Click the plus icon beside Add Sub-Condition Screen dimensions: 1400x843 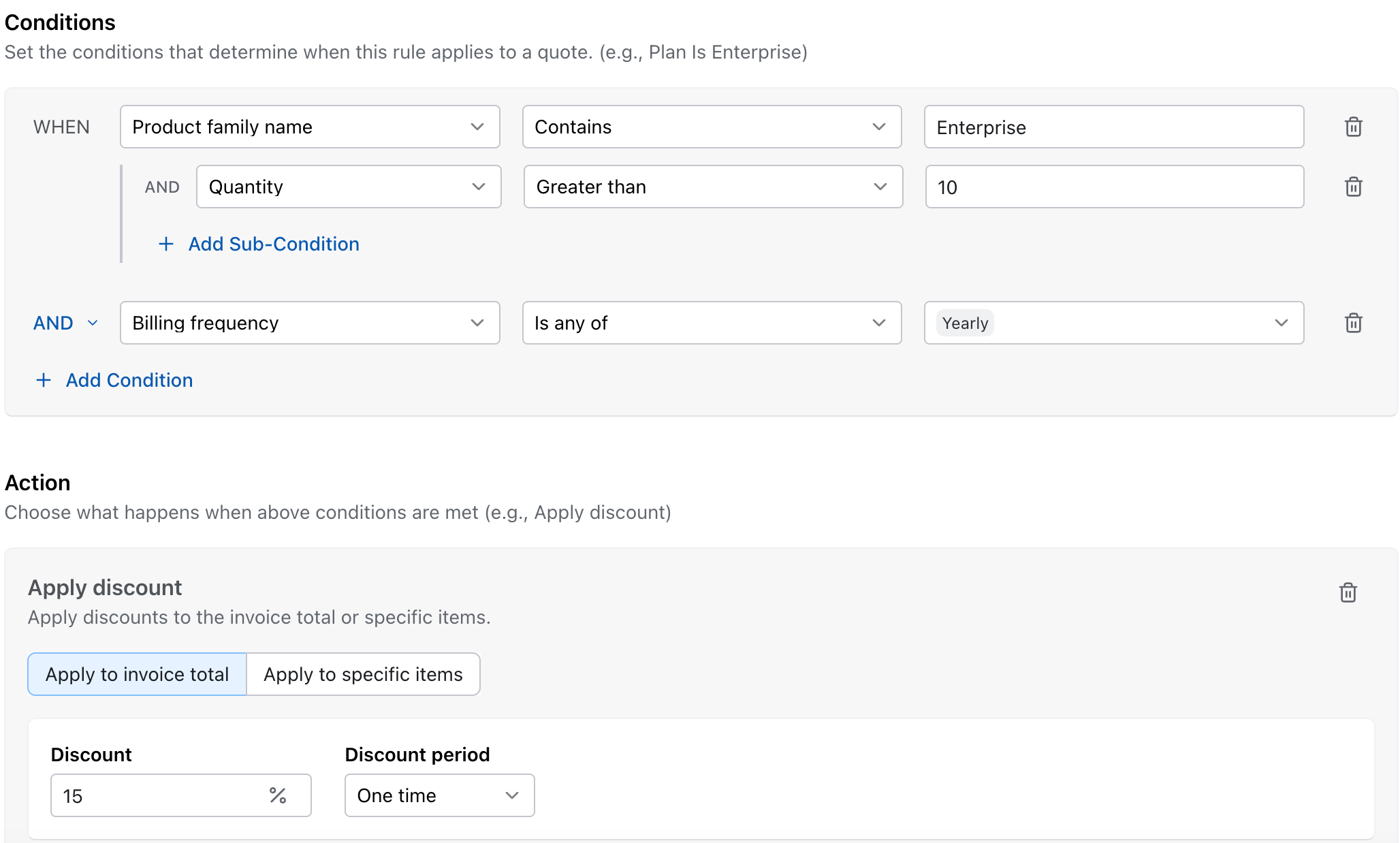pos(166,244)
